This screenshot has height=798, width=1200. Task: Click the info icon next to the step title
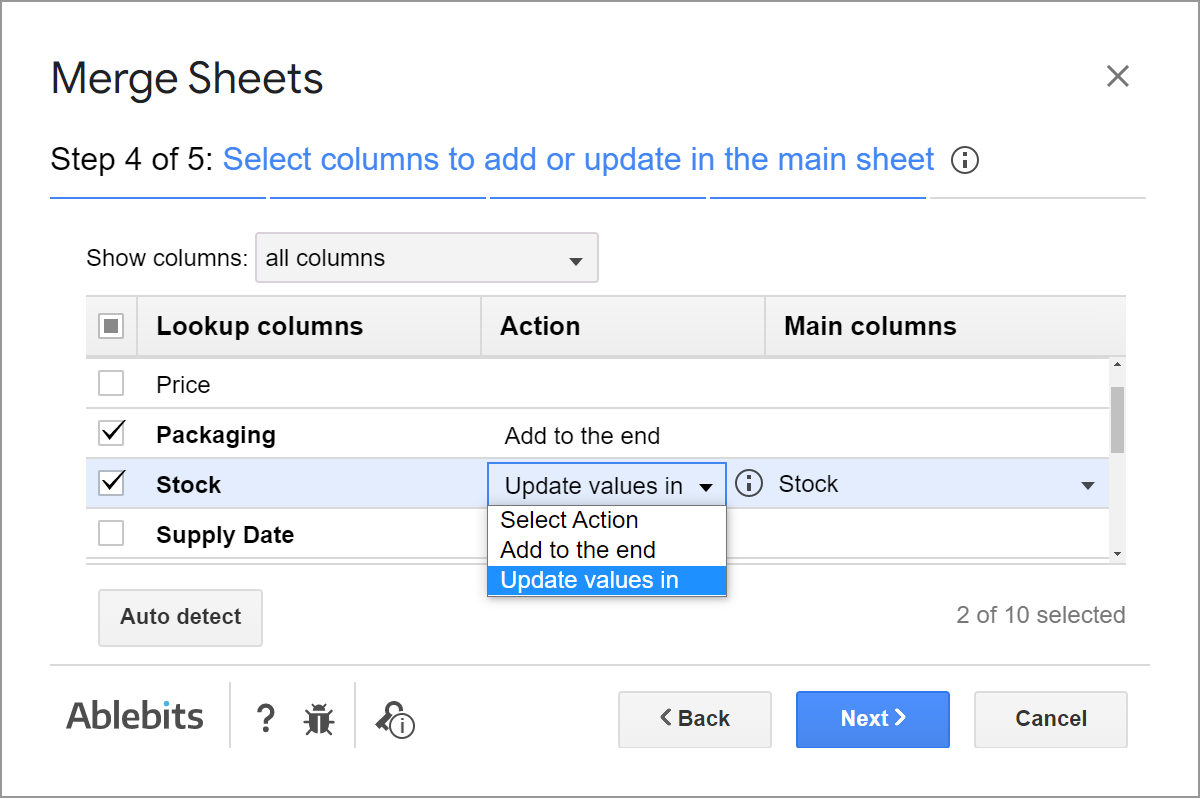point(964,160)
